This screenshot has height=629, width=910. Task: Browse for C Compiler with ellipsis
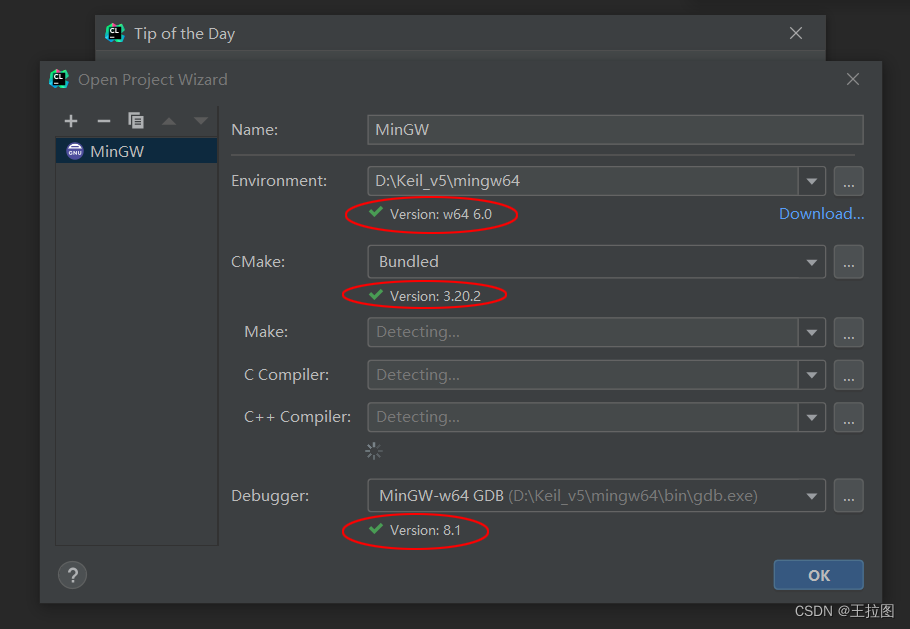(x=848, y=375)
